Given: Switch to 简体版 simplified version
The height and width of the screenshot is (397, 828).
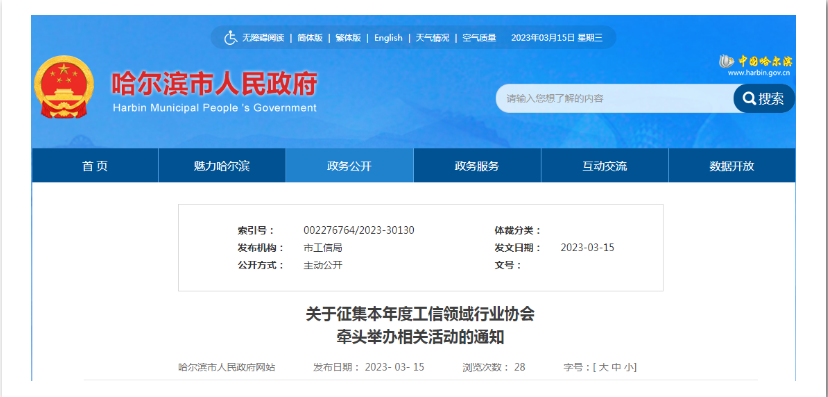Looking at the screenshot, I should point(309,38).
